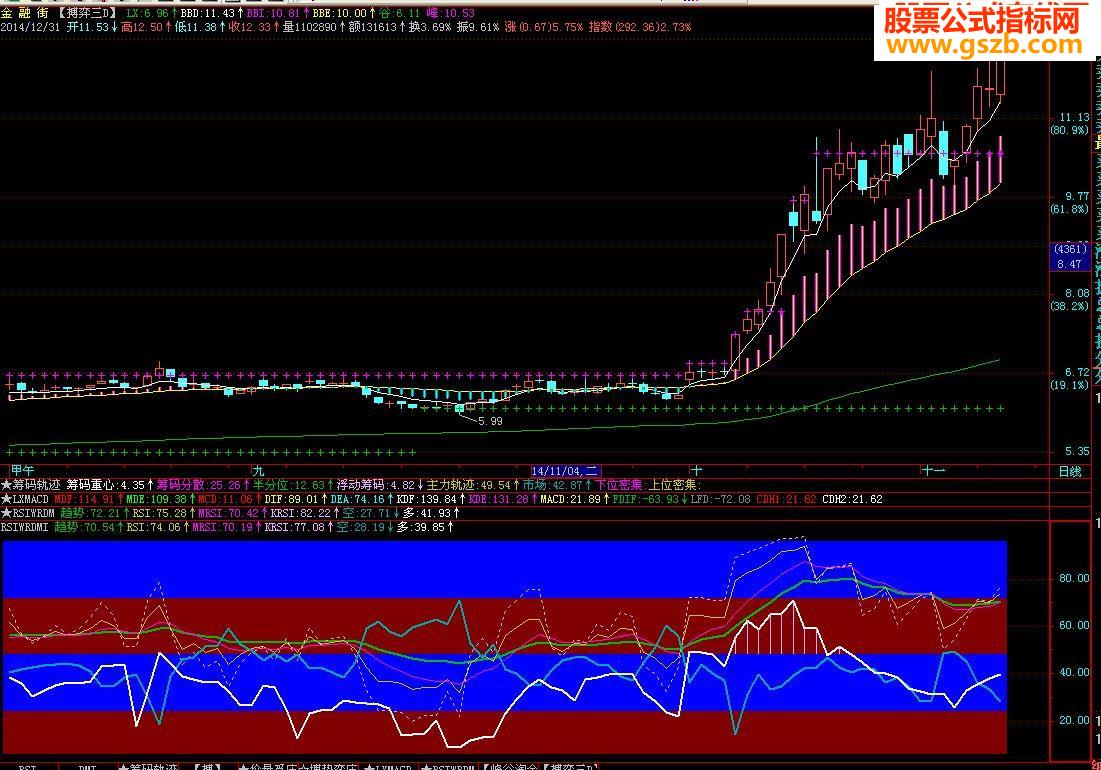
Task: Switch to the ★LXMACD tab in the bottom bar
Action: [x=388, y=767]
